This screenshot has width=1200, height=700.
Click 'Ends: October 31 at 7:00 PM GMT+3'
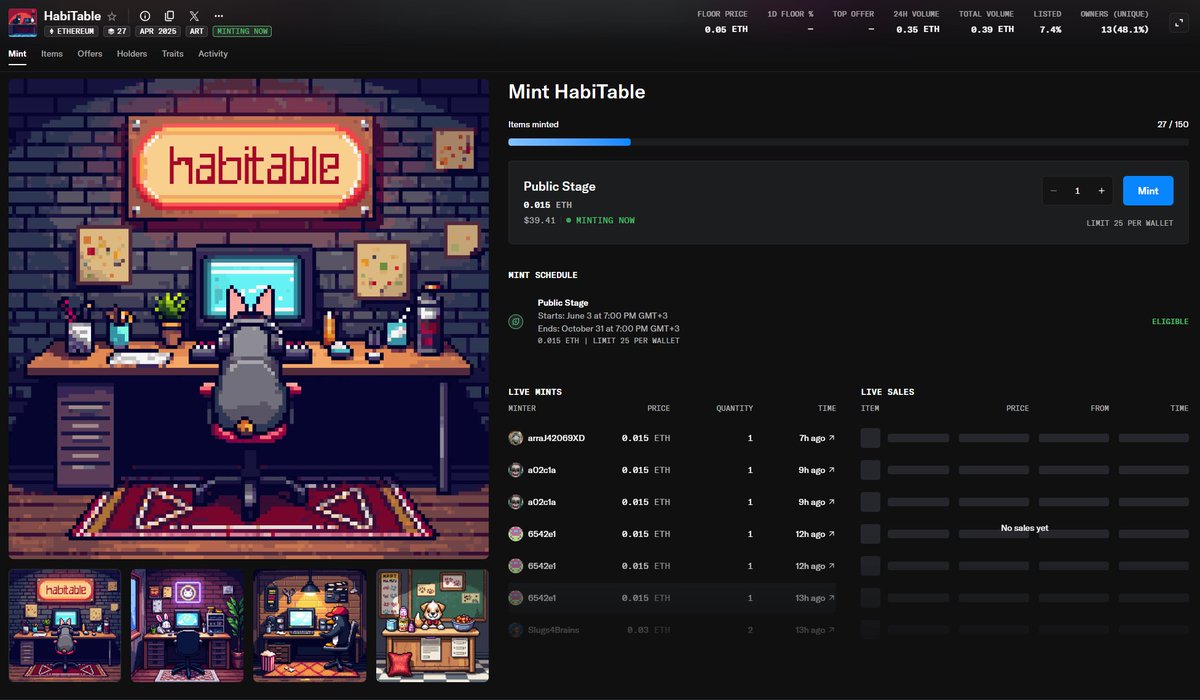[x=608, y=328]
